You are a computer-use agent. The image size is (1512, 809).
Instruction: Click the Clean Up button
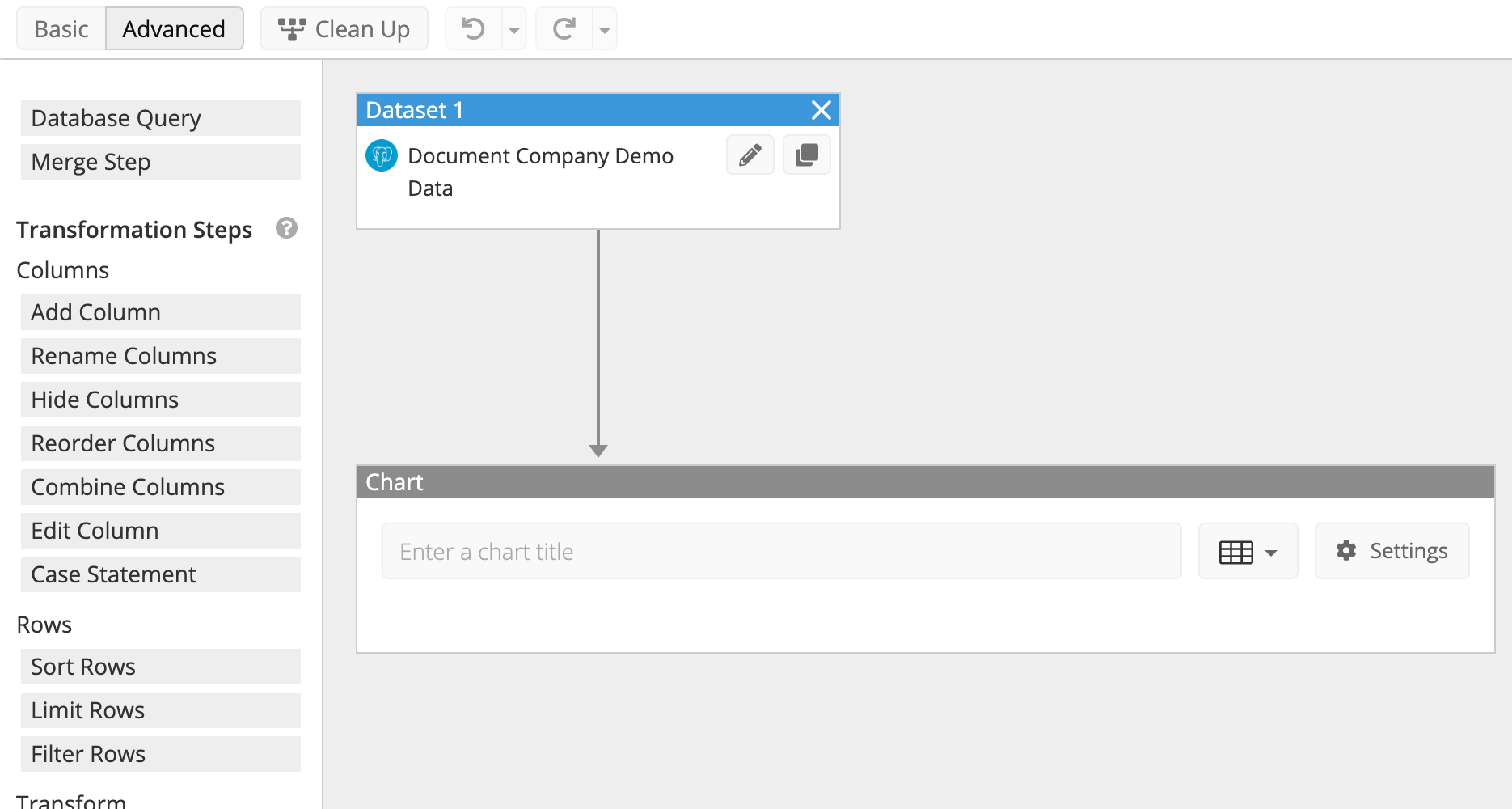[344, 29]
